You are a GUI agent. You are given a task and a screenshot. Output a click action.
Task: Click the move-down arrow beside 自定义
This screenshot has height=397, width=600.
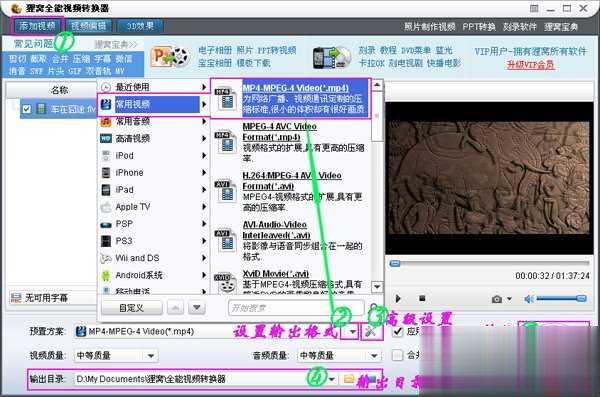click(x=197, y=308)
